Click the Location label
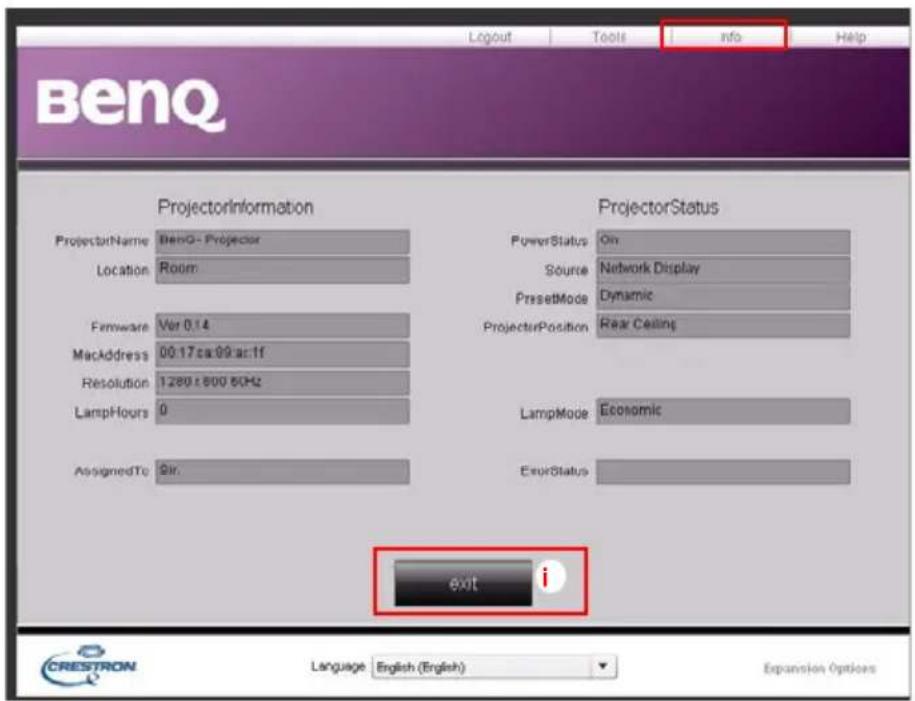 click(x=123, y=270)
